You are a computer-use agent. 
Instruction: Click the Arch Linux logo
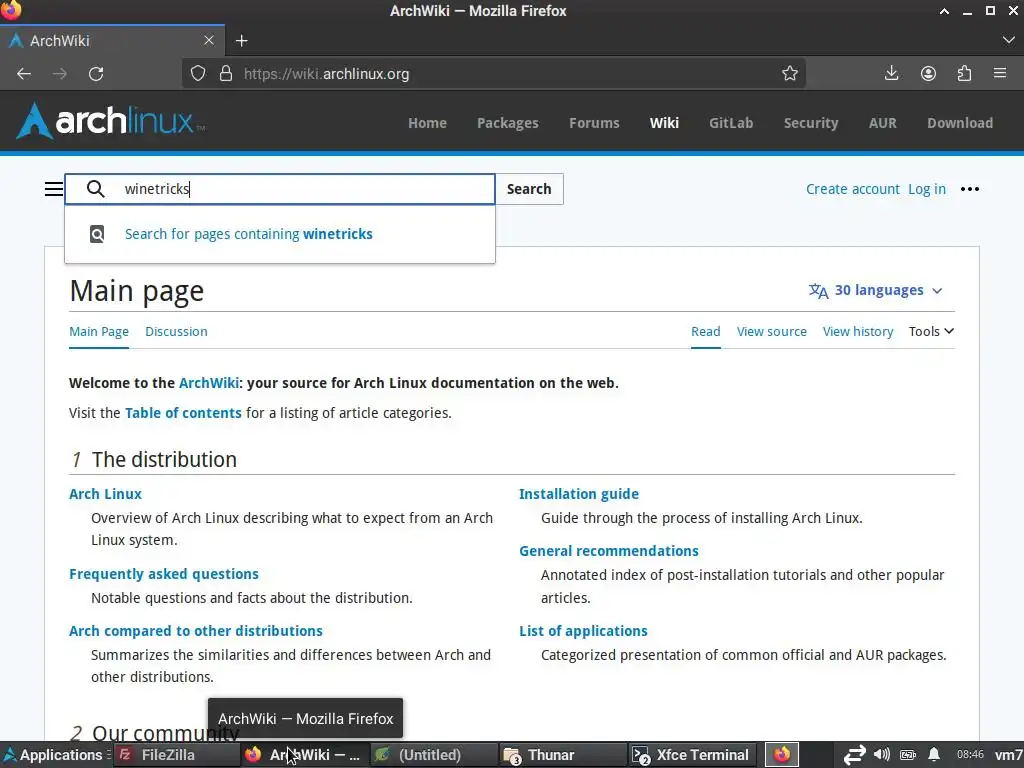(111, 121)
